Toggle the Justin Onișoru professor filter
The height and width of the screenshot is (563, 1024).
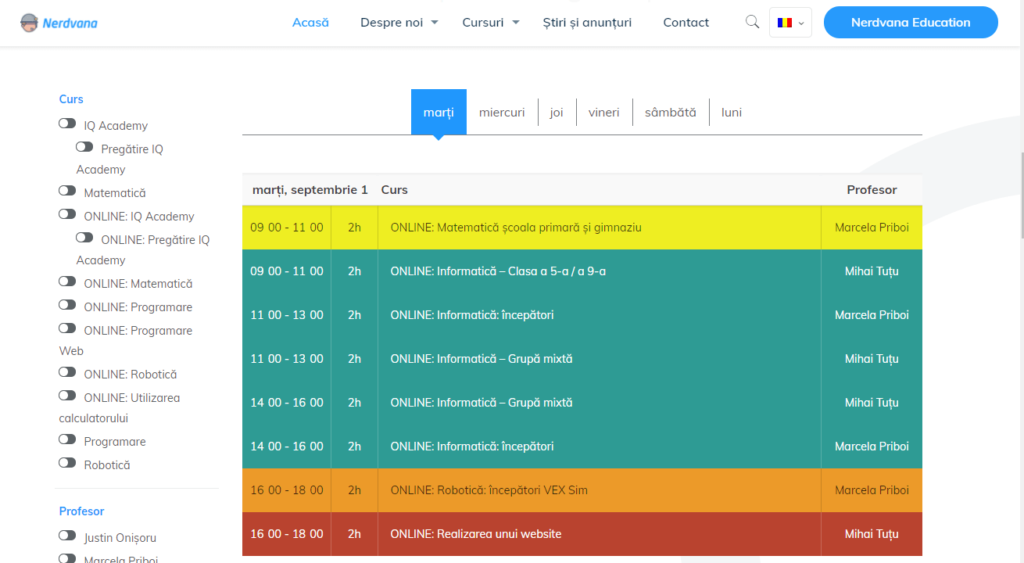click(67, 536)
